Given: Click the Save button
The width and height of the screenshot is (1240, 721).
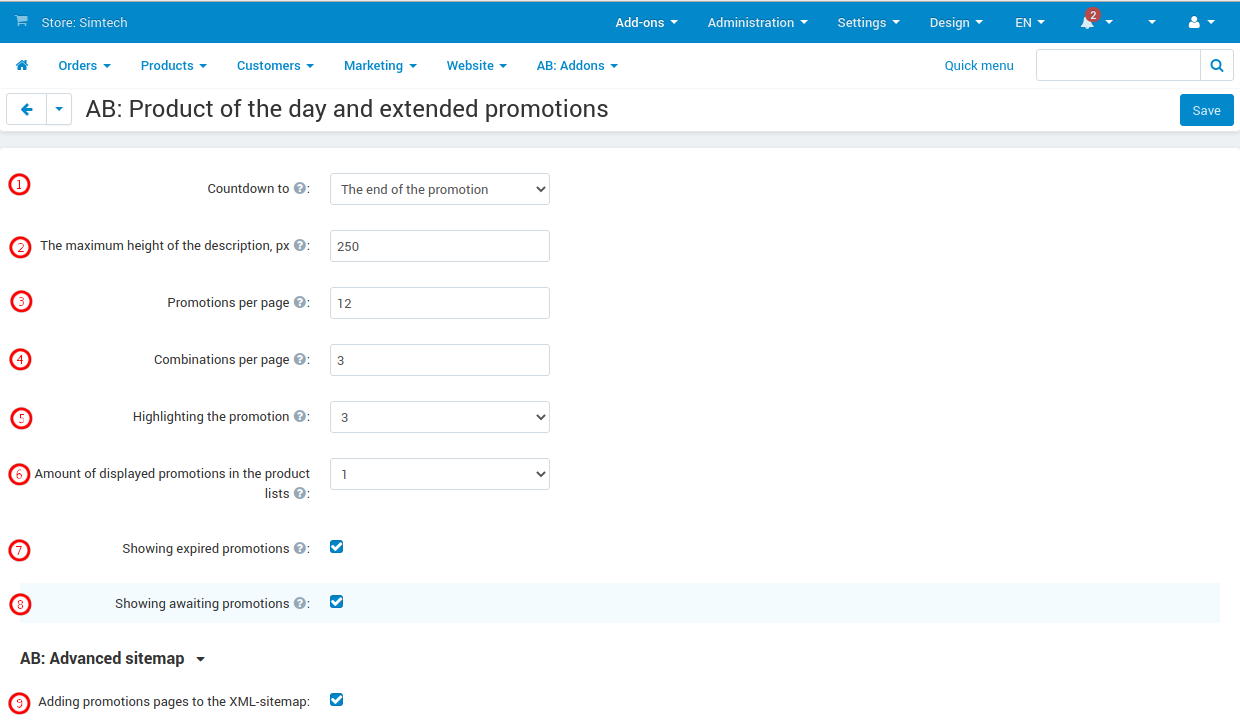Looking at the screenshot, I should point(1206,110).
